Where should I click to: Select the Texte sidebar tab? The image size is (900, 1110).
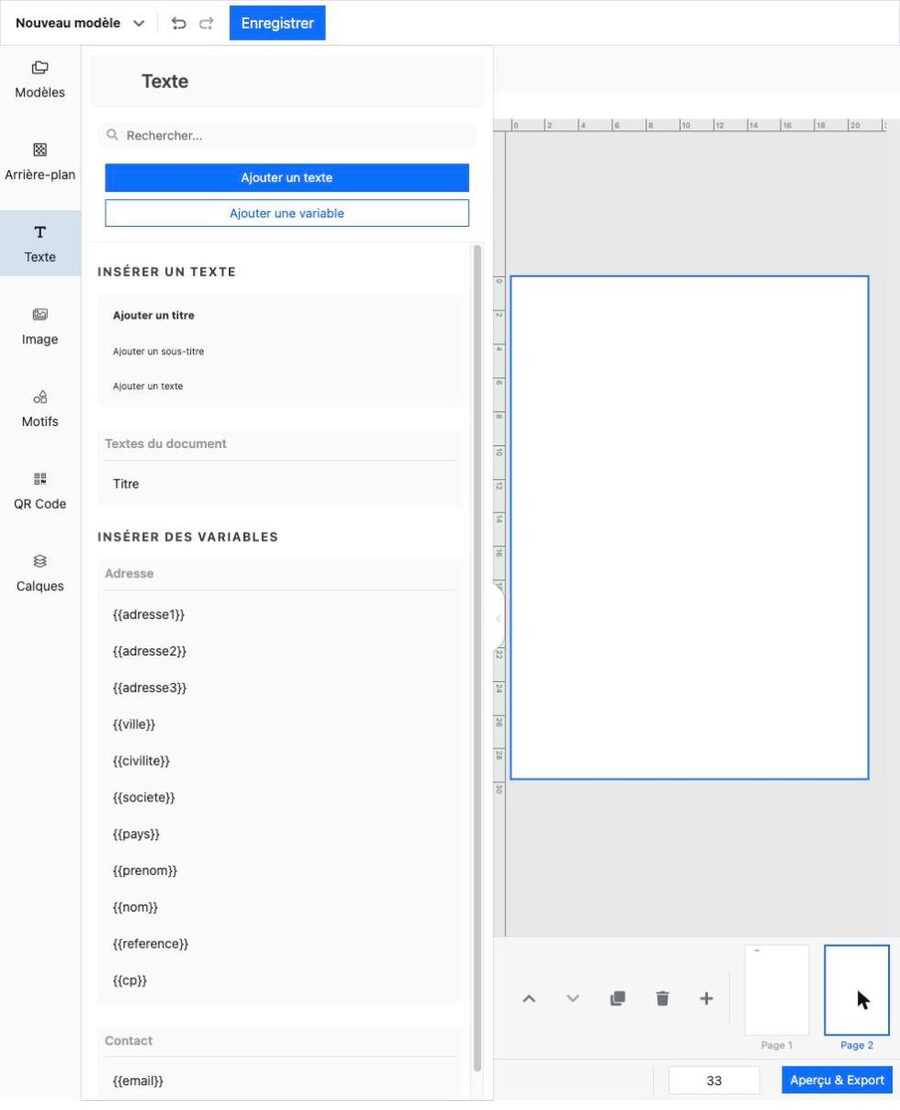click(40, 244)
